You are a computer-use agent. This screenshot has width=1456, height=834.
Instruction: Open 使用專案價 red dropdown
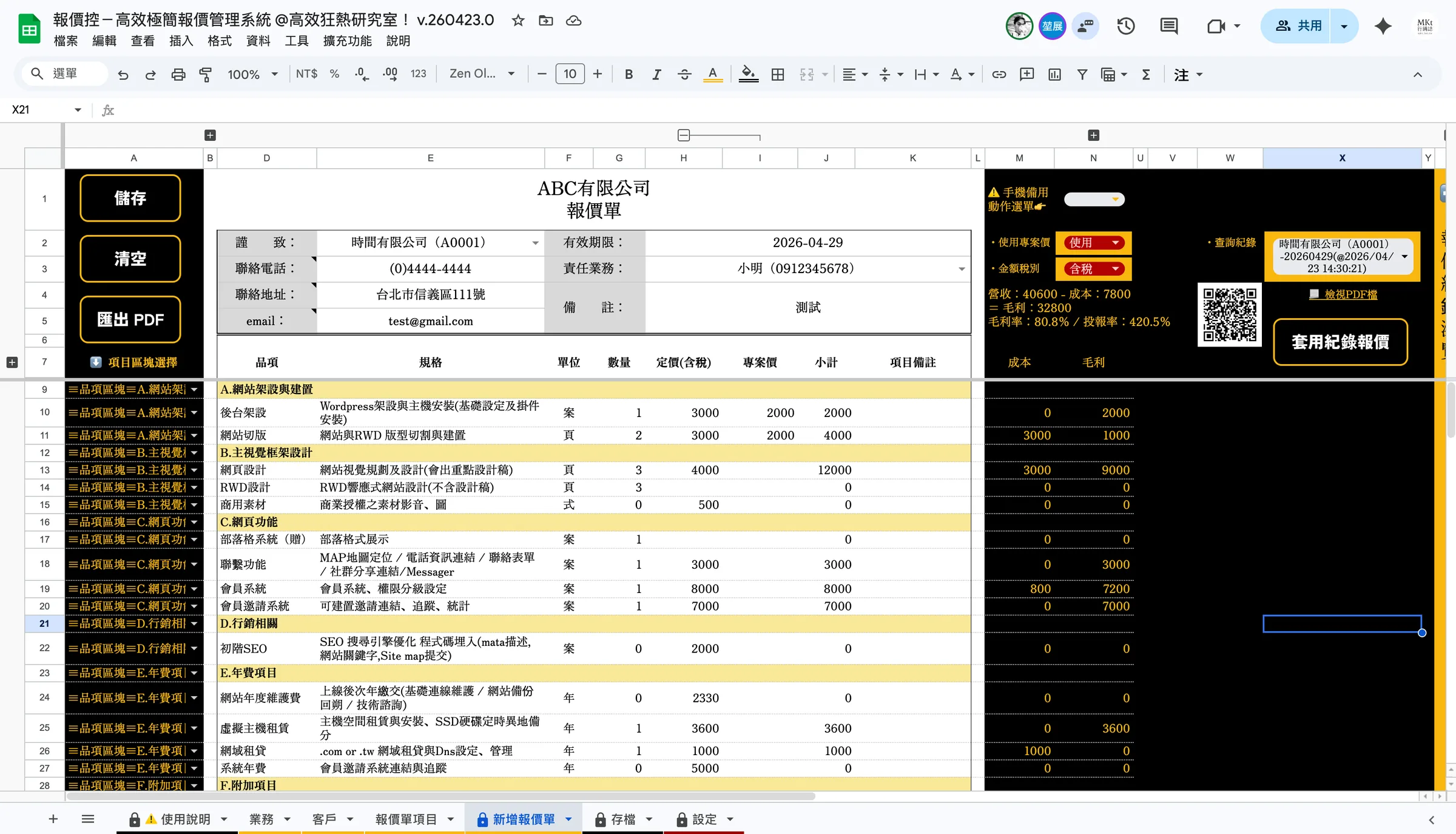click(x=1094, y=243)
